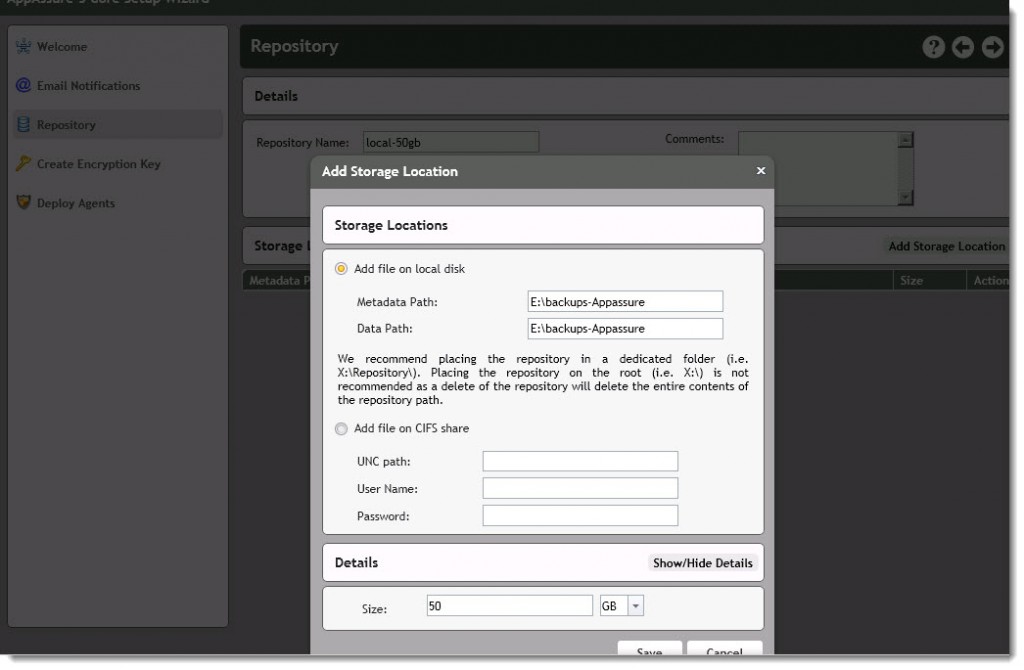1024x670 pixels.
Task: Toggle Show/Hide Details in the dialog
Action: pos(703,563)
